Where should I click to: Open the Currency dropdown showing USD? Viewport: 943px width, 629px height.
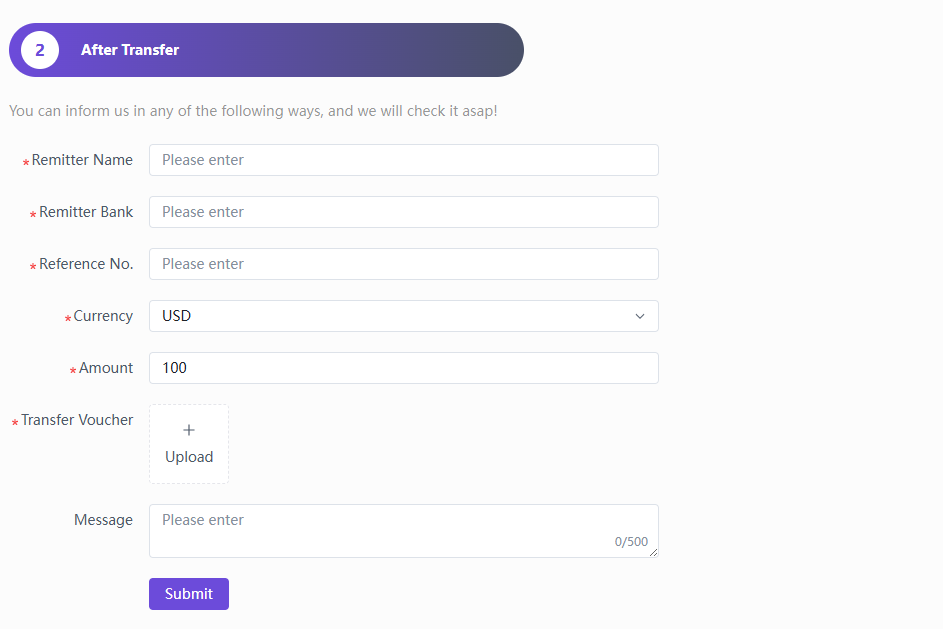click(x=404, y=316)
